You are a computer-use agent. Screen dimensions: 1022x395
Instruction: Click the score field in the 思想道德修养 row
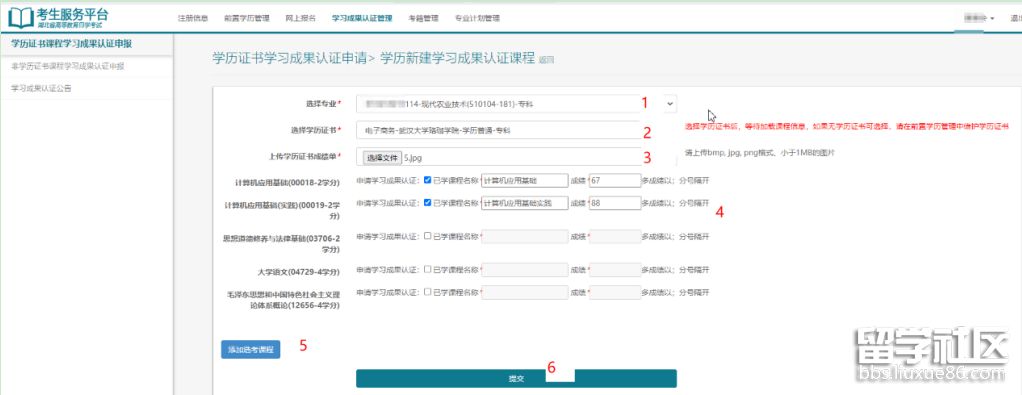point(615,237)
